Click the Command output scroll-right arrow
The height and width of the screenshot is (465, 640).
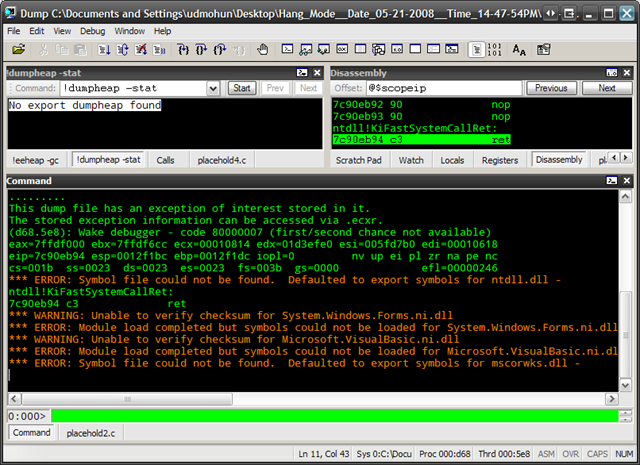tap(611, 398)
